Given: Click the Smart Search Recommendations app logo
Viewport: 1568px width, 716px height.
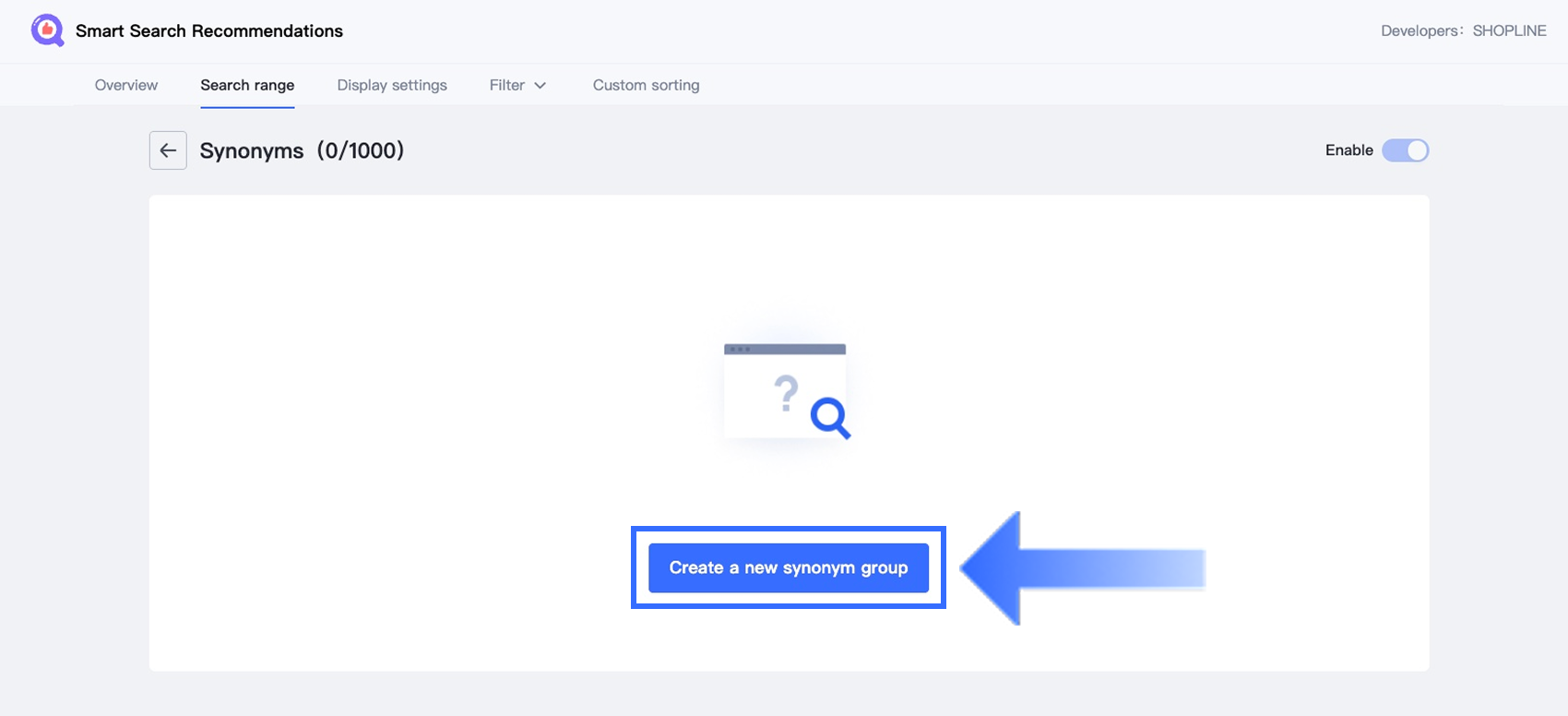Looking at the screenshot, I should pos(47,30).
